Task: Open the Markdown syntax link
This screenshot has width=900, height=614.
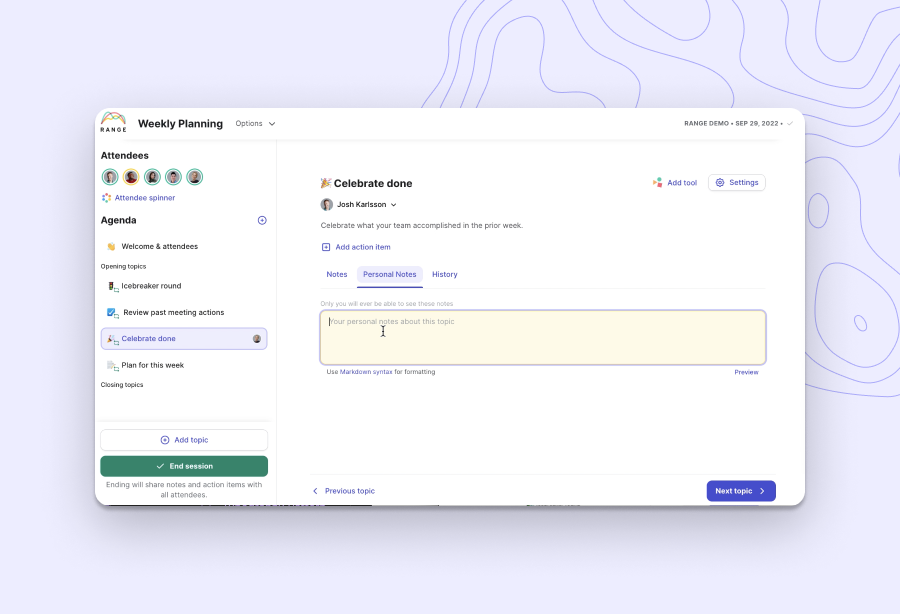Action: coord(366,372)
